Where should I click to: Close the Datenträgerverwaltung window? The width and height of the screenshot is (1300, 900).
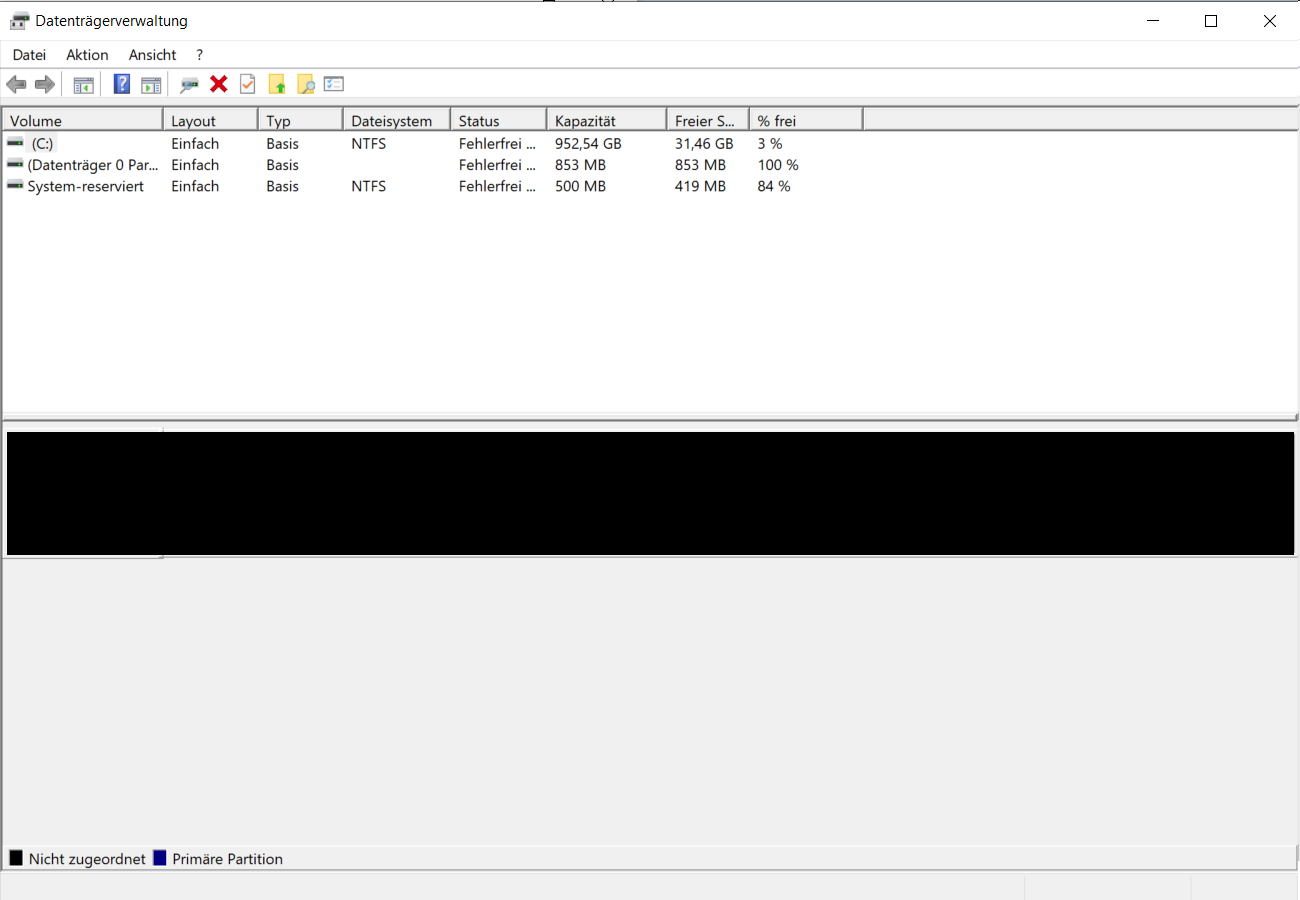(x=1270, y=21)
